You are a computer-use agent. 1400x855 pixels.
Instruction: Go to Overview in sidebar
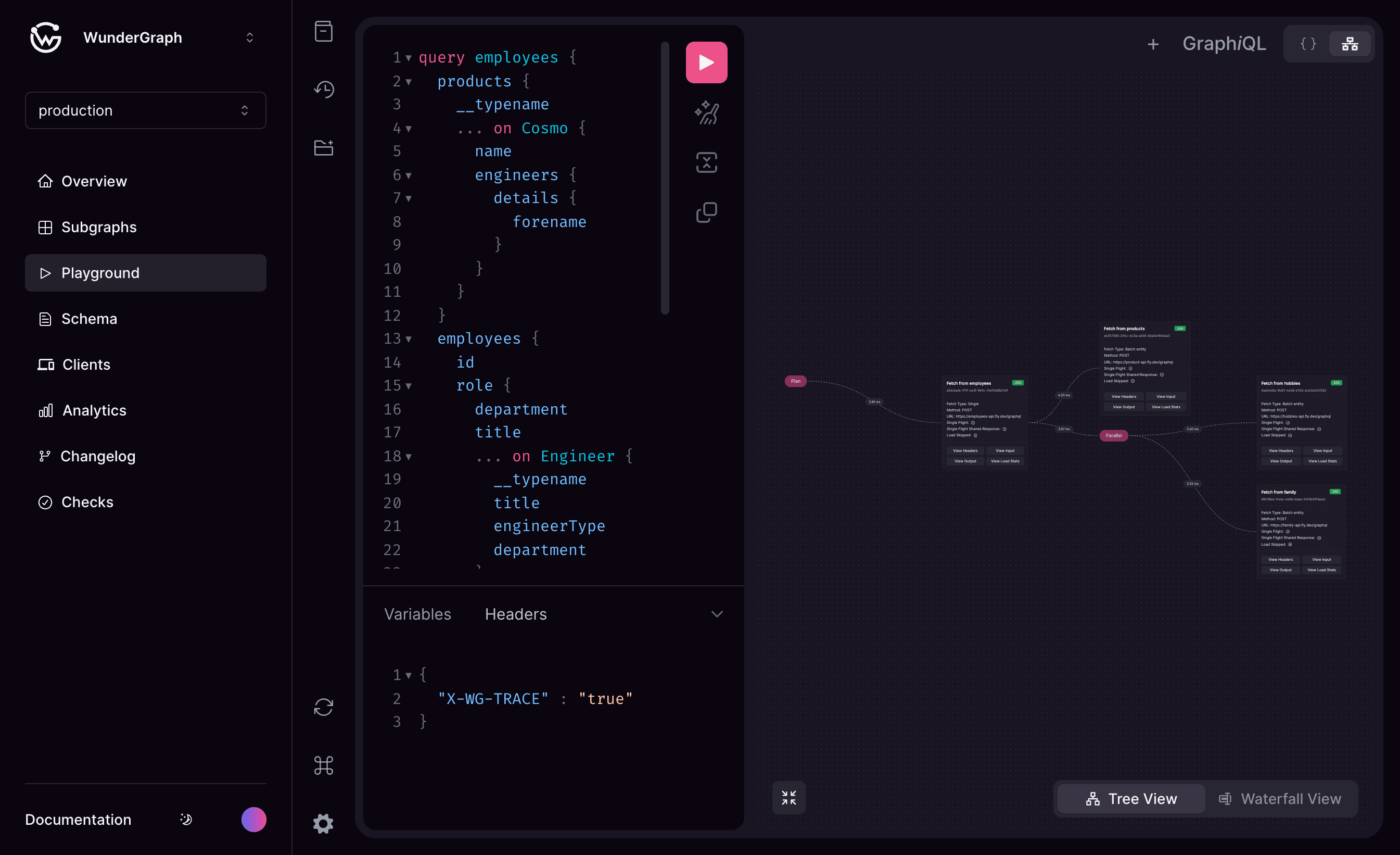pos(145,181)
